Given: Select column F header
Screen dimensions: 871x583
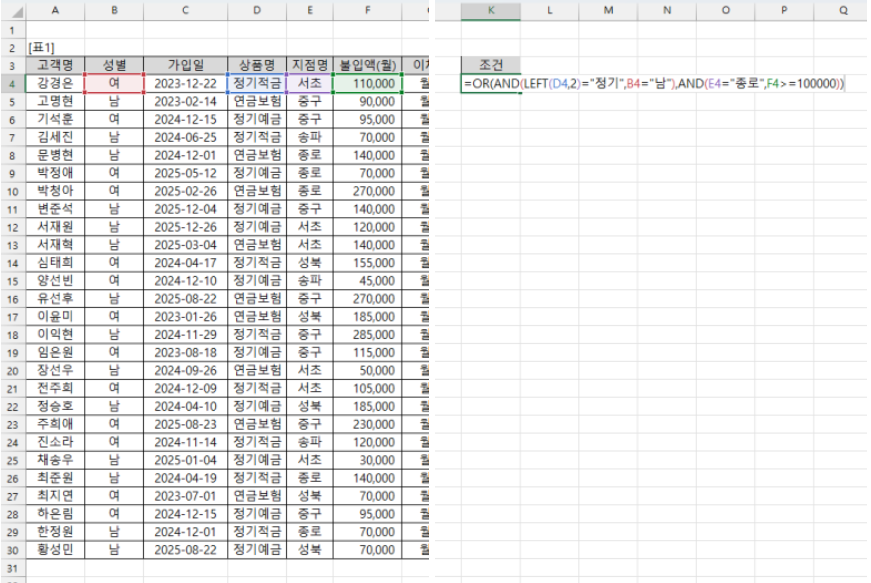Looking at the screenshot, I should click(367, 11).
